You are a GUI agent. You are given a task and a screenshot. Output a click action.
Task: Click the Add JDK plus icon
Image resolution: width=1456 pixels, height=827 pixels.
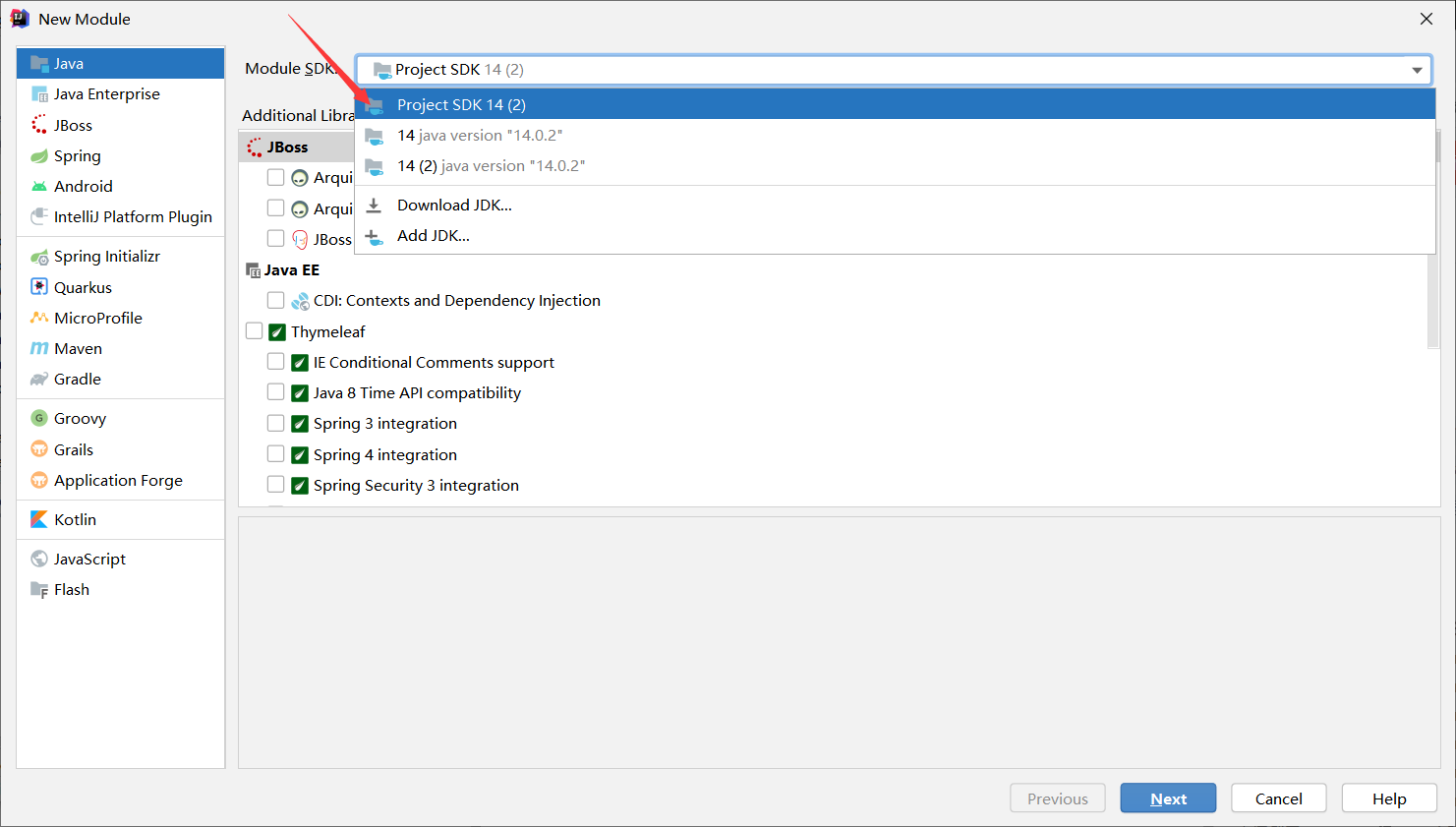(374, 236)
